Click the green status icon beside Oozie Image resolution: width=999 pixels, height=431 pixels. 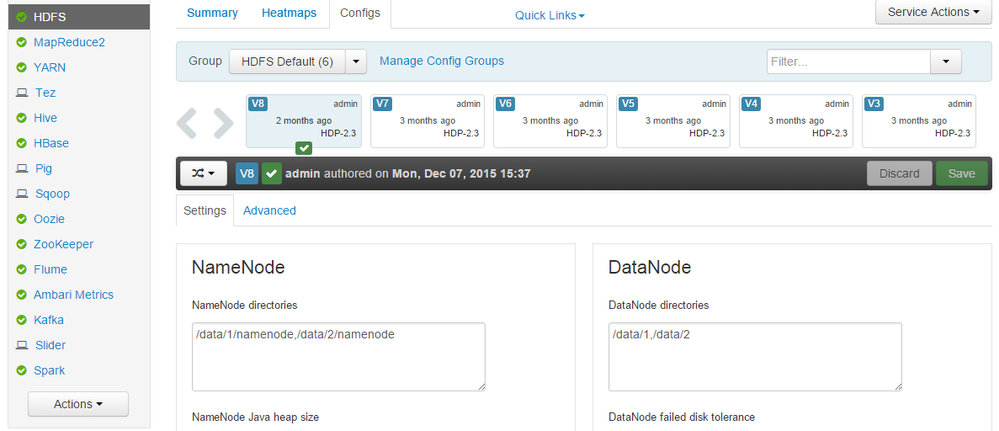pos(22,219)
